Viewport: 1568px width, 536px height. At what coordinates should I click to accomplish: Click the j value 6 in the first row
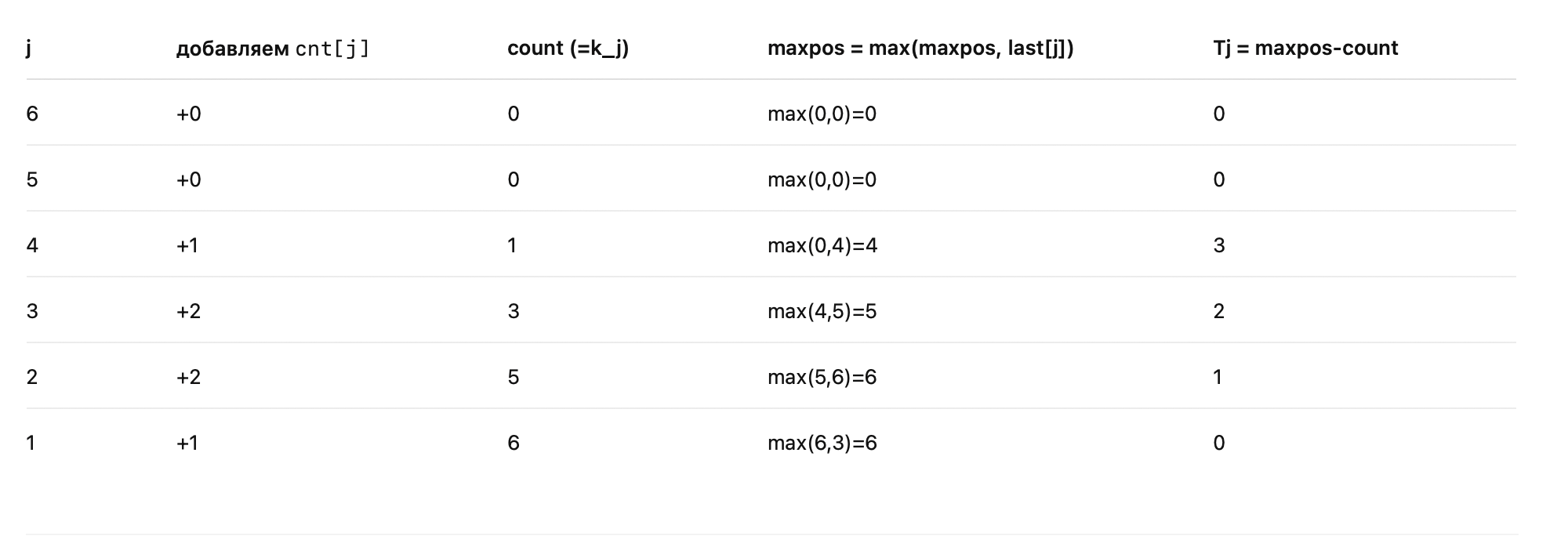point(32,114)
